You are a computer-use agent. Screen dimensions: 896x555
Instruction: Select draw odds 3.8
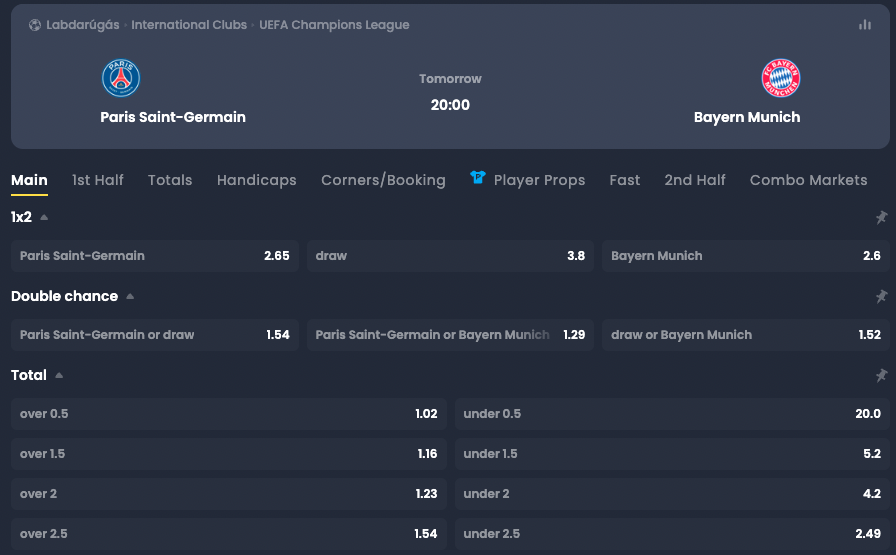click(x=450, y=255)
